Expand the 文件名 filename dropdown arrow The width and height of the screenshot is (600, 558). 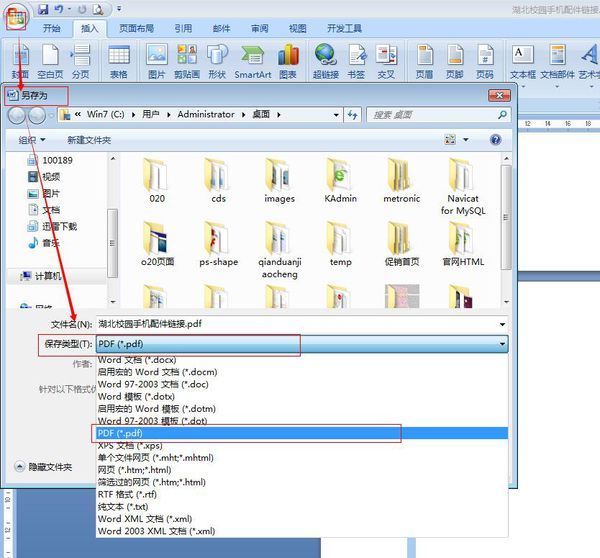(501, 324)
